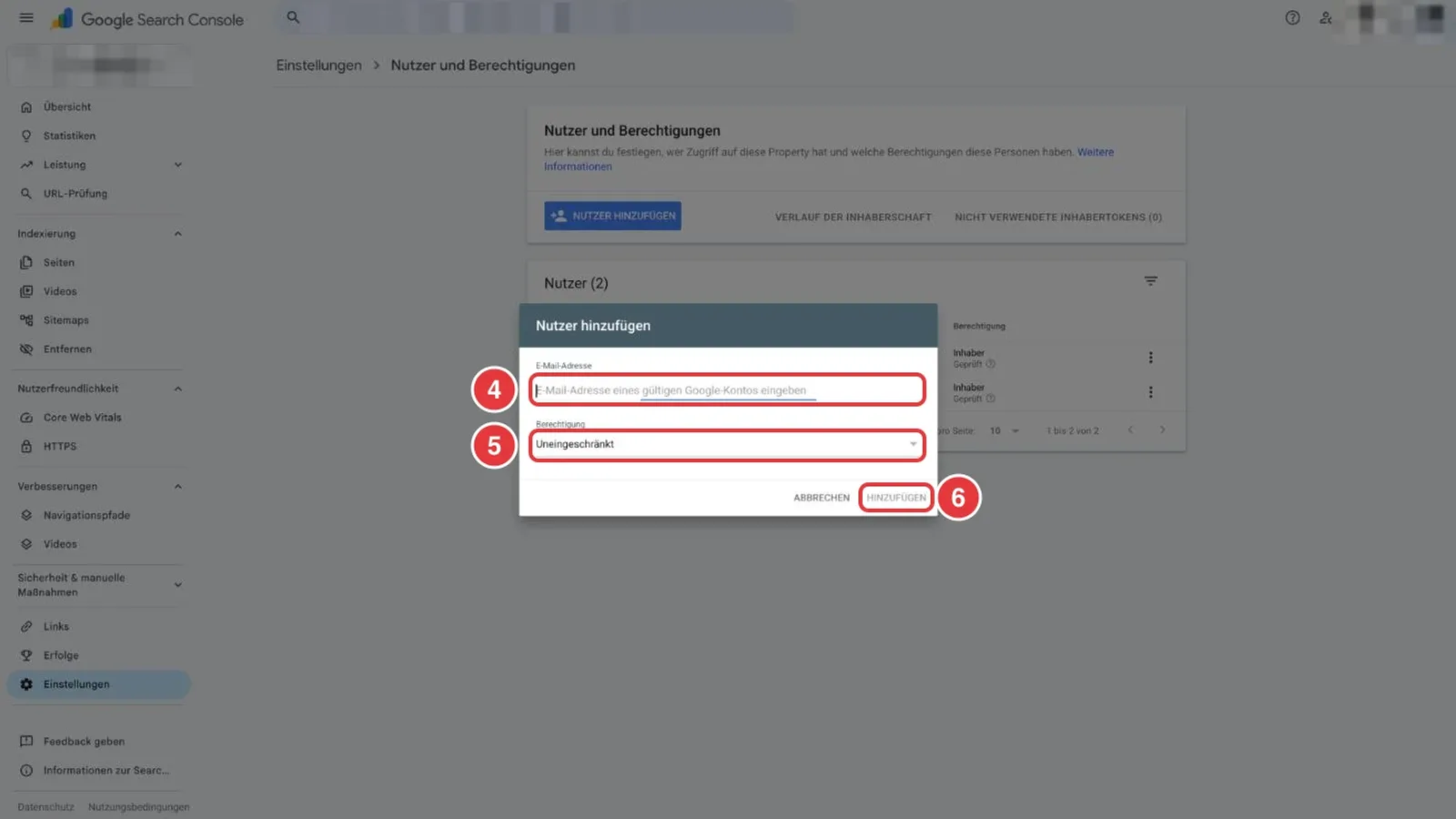1456x819 pixels.
Task: Click the Informationen zur Search info icon
Action: coord(26,771)
